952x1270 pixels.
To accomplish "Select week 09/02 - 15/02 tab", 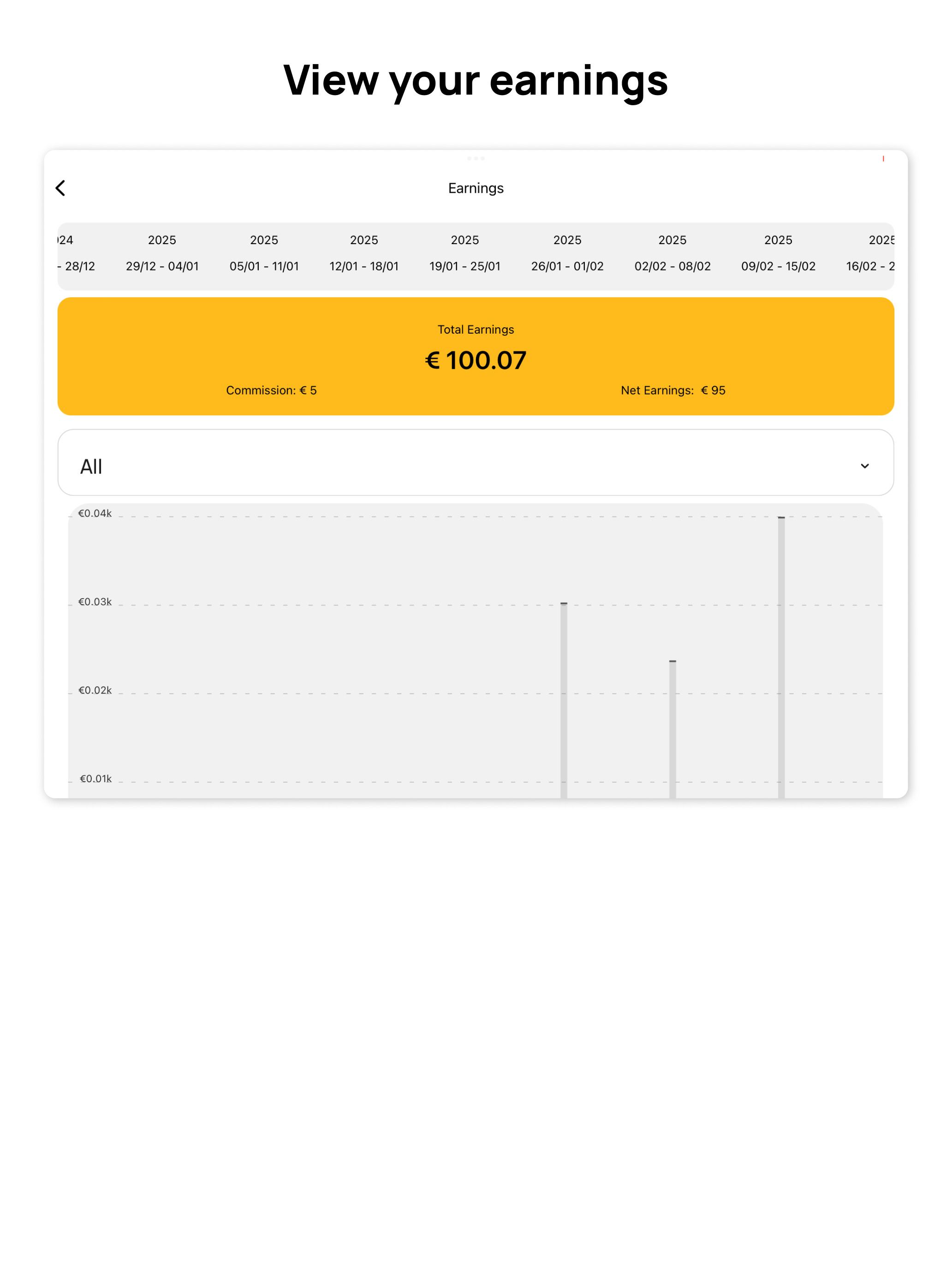I will click(x=778, y=253).
